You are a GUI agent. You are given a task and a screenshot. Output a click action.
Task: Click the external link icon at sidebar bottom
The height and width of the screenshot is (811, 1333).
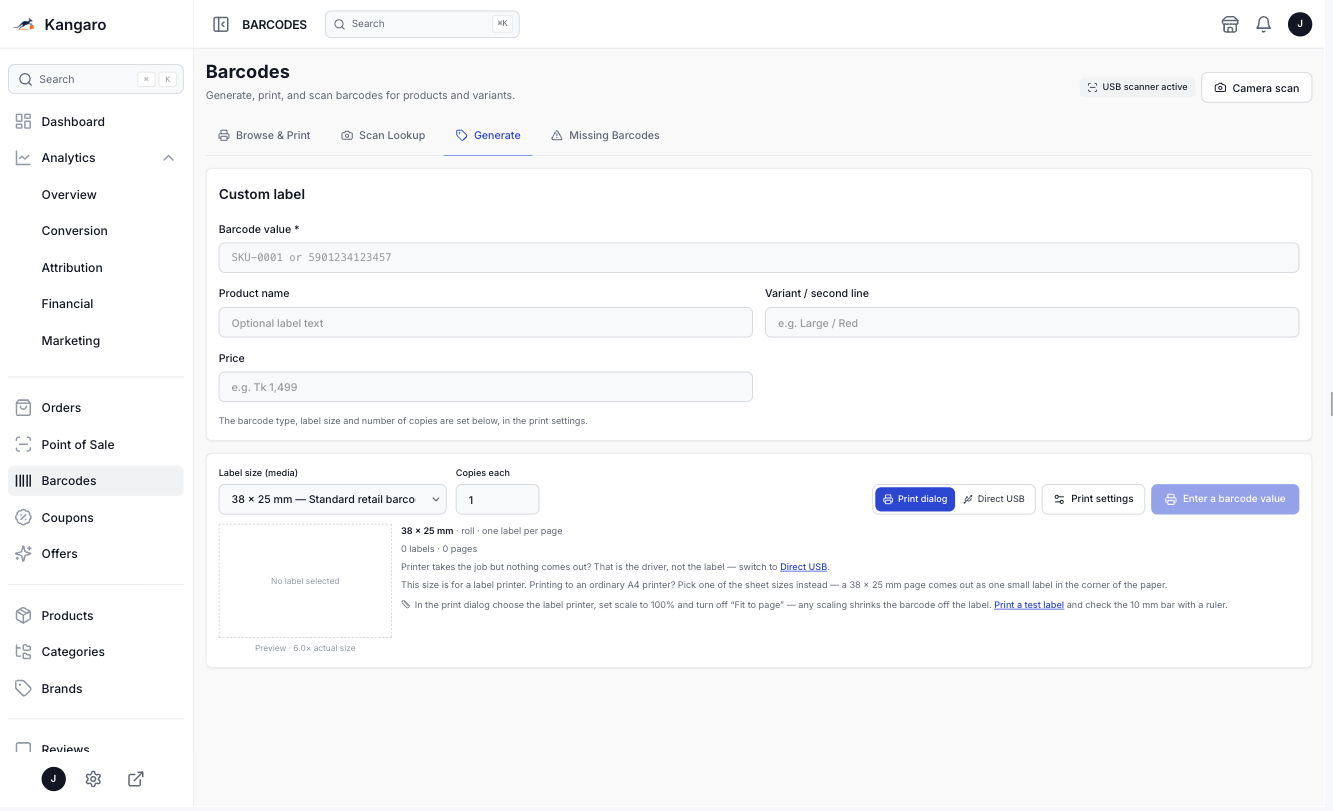(136, 779)
